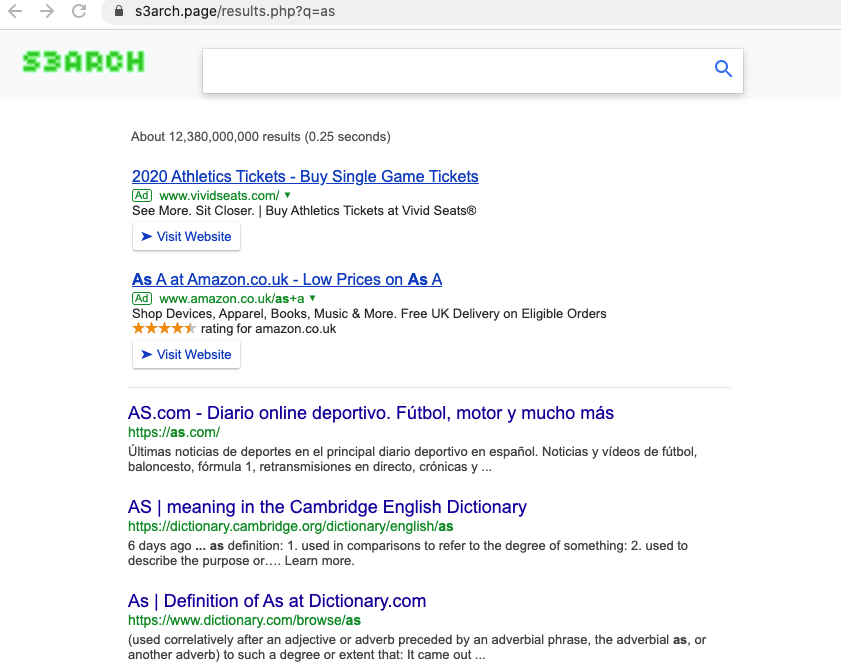The height and width of the screenshot is (672, 841).
Task: Click the magnifying glass search icon
Action: click(x=723, y=69)
